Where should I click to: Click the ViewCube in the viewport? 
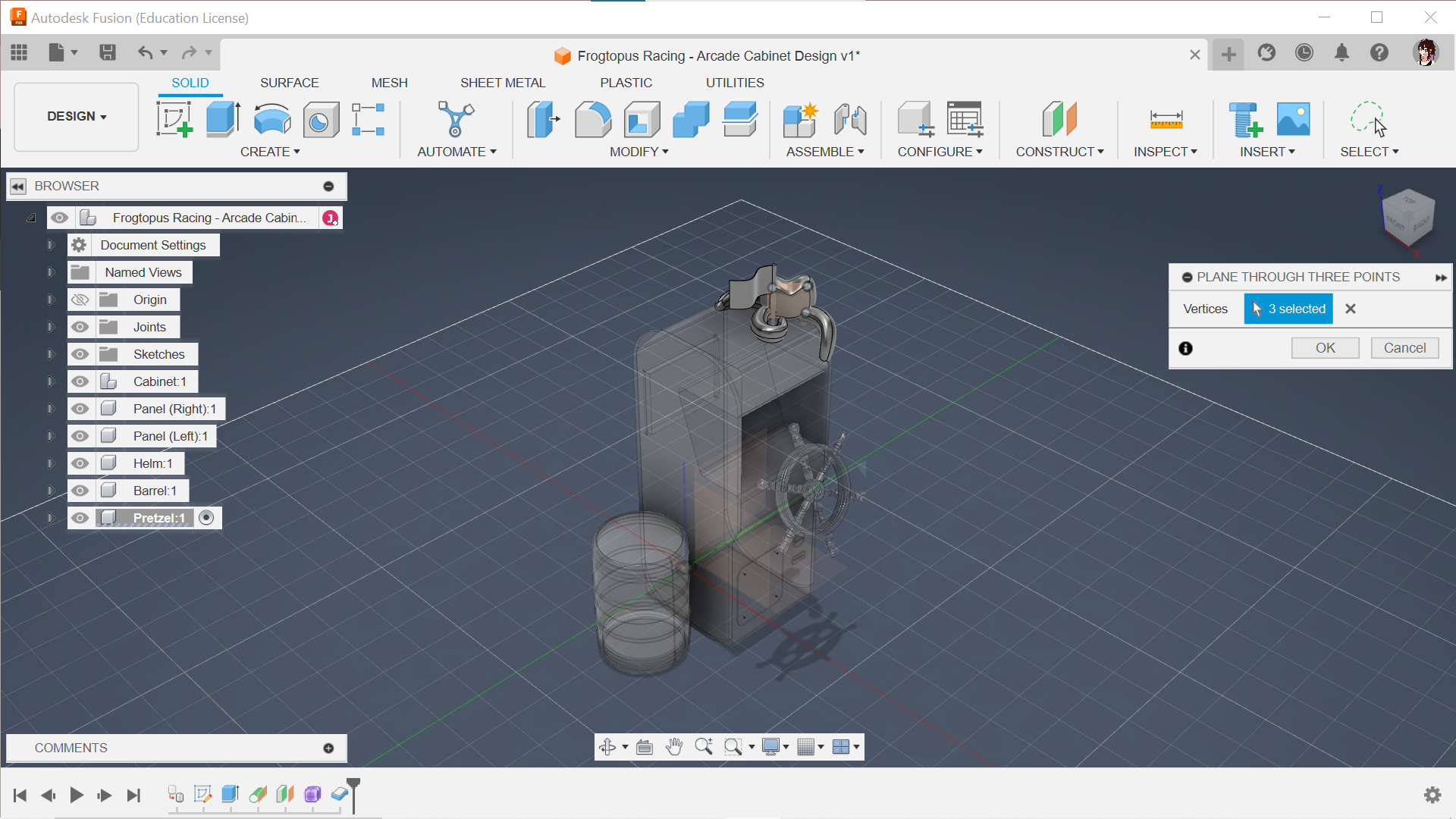(1407, 218)
